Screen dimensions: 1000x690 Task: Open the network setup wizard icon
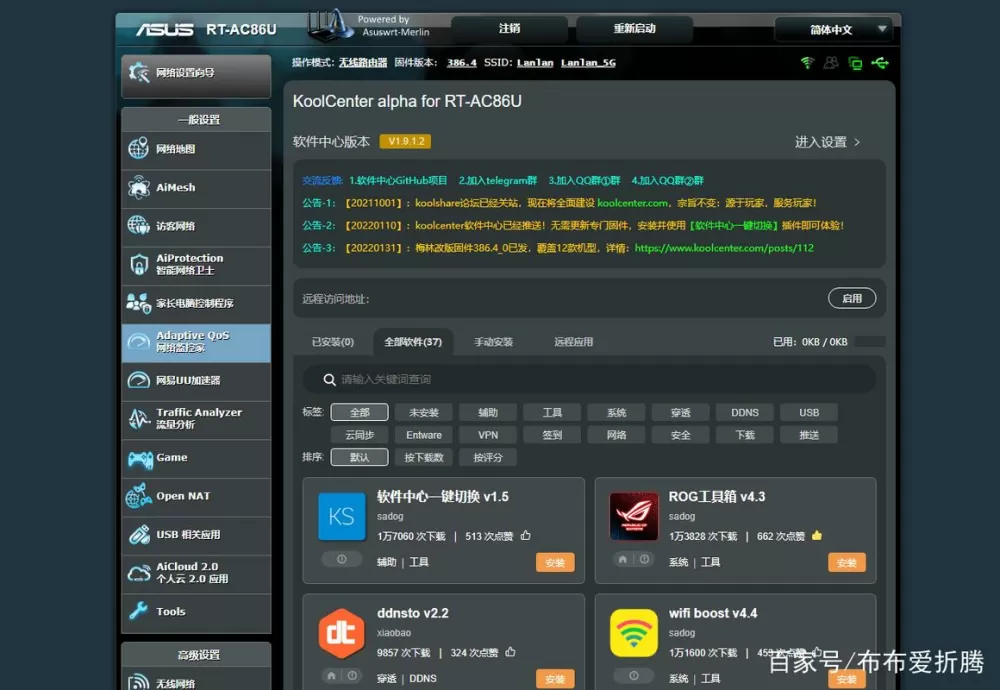(138, 73)
